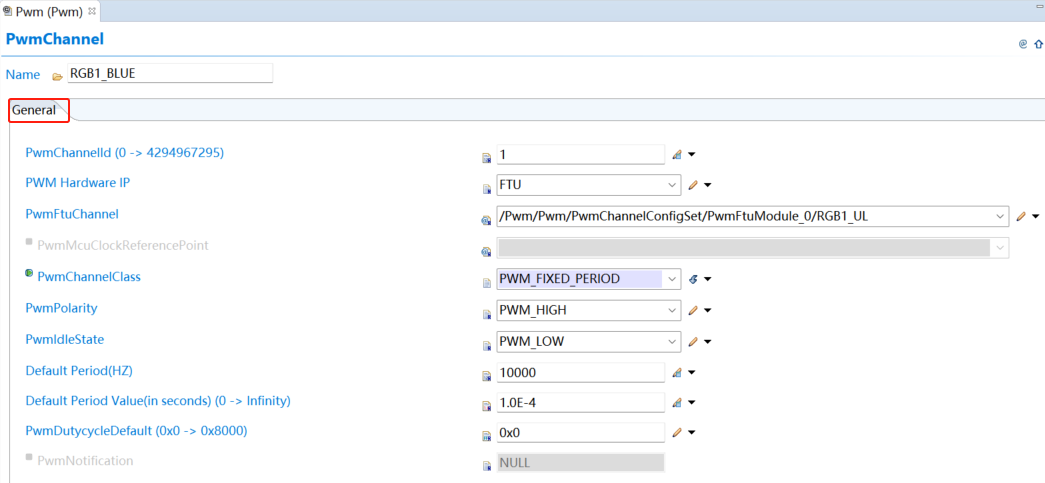The width and height of the screenshot is (1045, 483).
Task: Click the folder icon next to Name
Action: pyautogui.click(x=57, y=76)
